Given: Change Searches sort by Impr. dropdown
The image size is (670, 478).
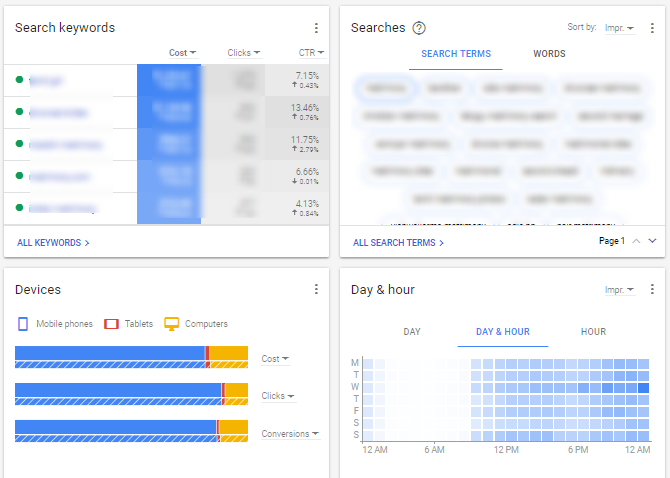Looking at the screenshot, I should tap(619, 28).
